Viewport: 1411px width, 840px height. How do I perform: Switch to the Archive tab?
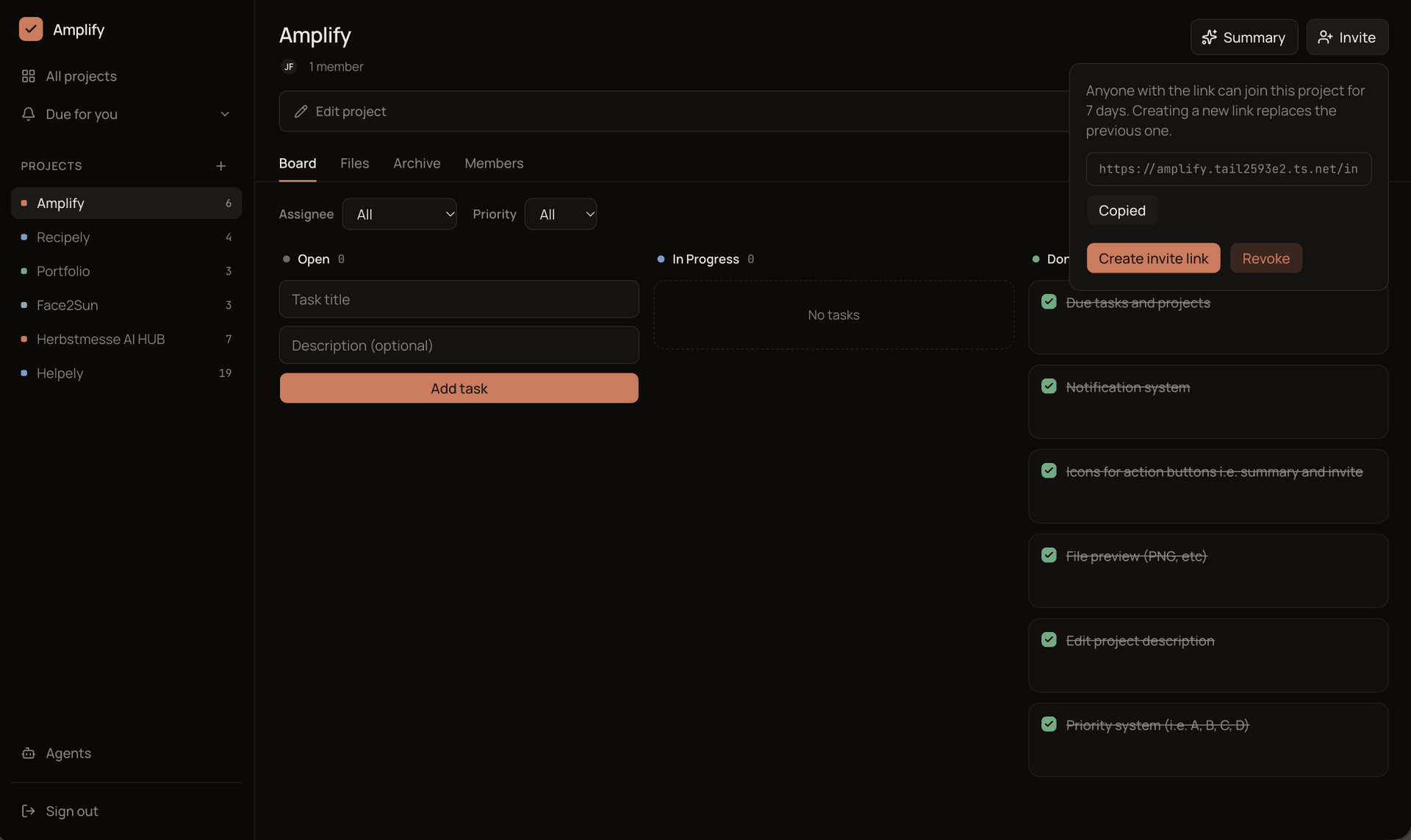tap(417, 163)
